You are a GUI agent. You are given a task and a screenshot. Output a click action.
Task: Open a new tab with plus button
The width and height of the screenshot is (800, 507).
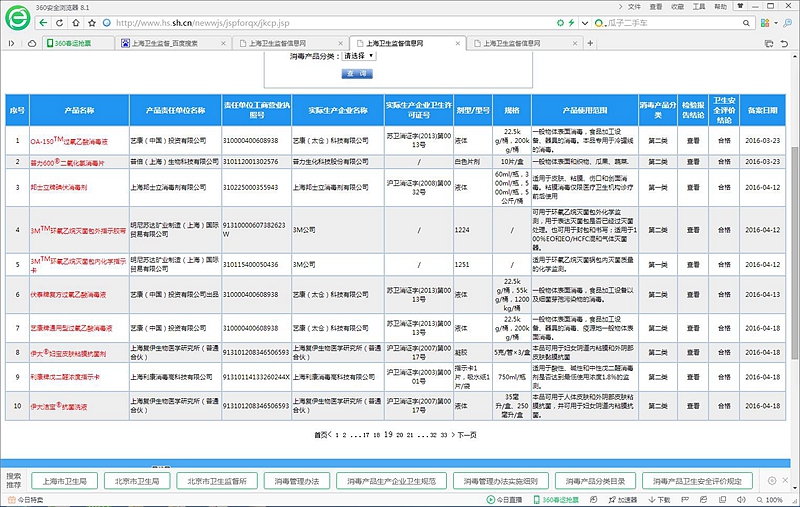click(590, 43)
